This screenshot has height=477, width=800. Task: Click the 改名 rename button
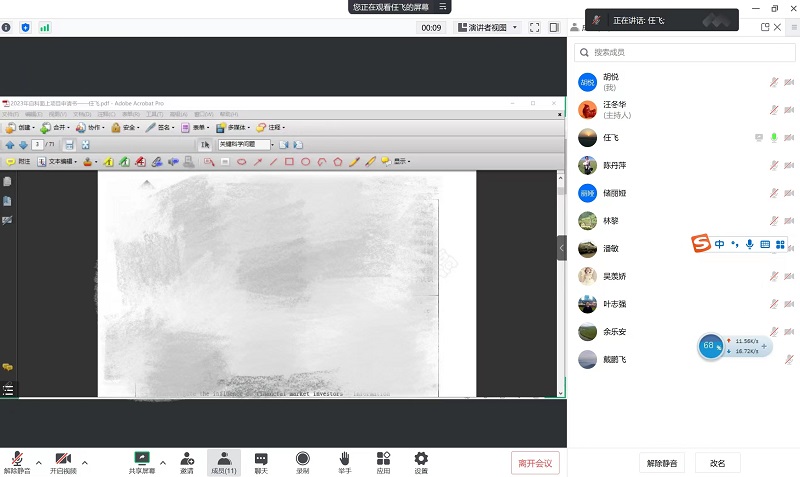tap(717, 462)
